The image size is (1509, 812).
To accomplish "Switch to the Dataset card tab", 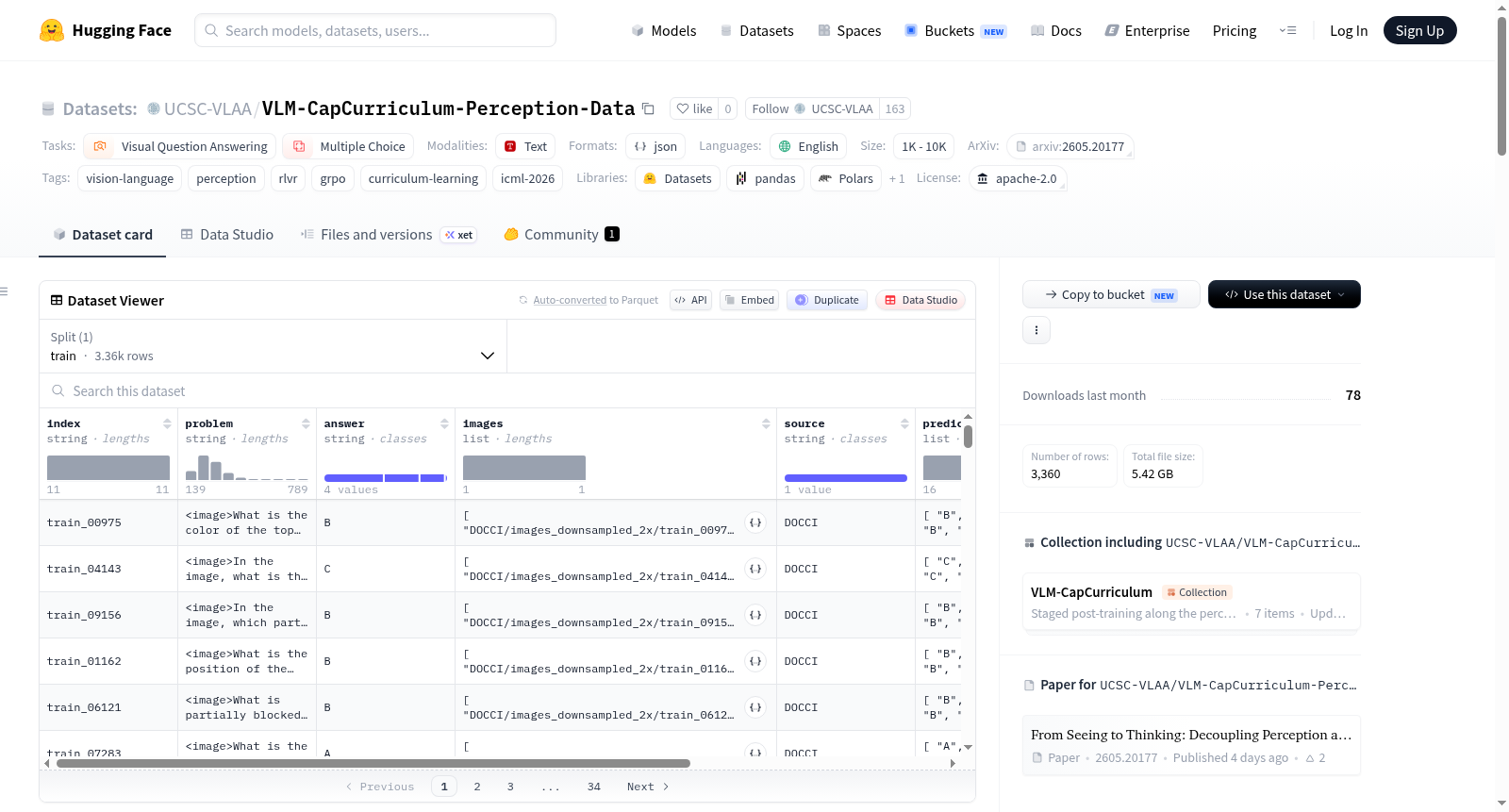I will pos(103,235).
